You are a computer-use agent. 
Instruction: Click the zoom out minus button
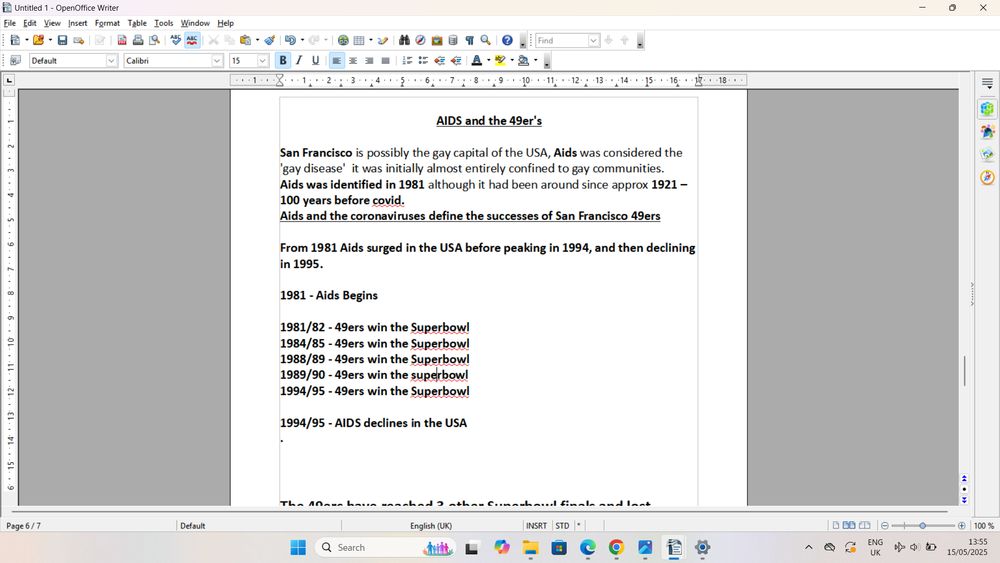point(885,525)
